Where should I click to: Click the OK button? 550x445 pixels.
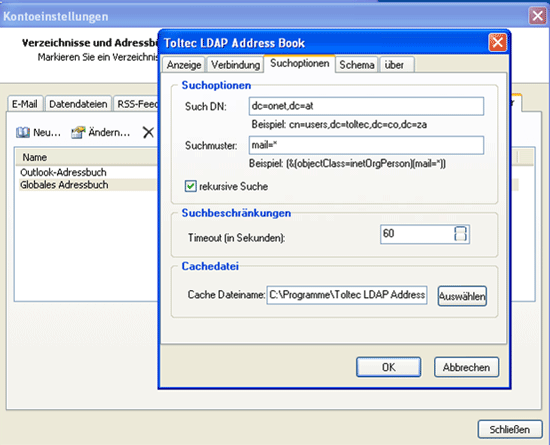coord(389,367)
